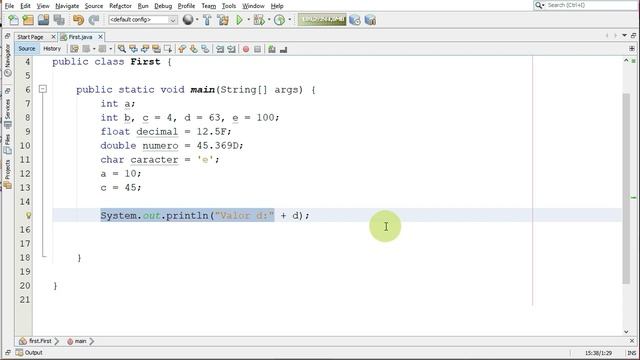Open the editor Forward history dropdown arrow
640x360 pixels.
(111, 49)
